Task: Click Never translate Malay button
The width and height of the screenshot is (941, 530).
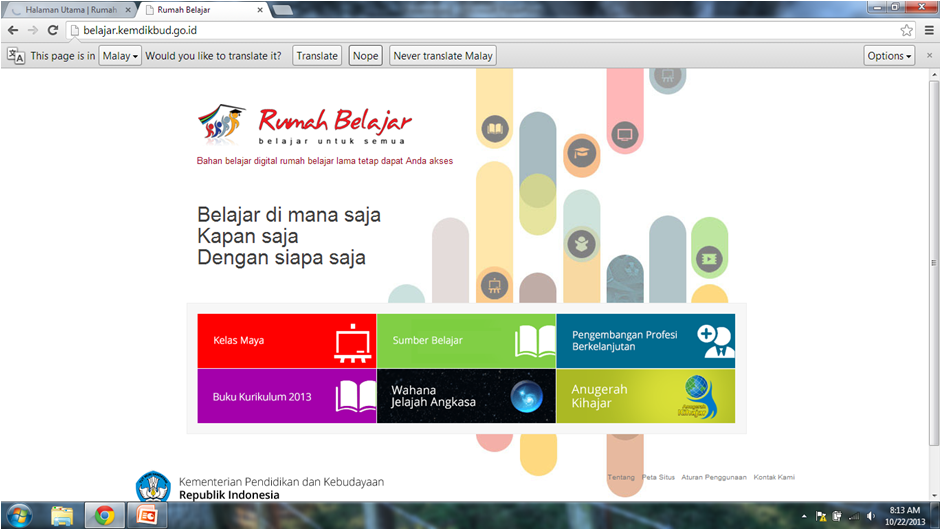Action: tap(443, 56)
